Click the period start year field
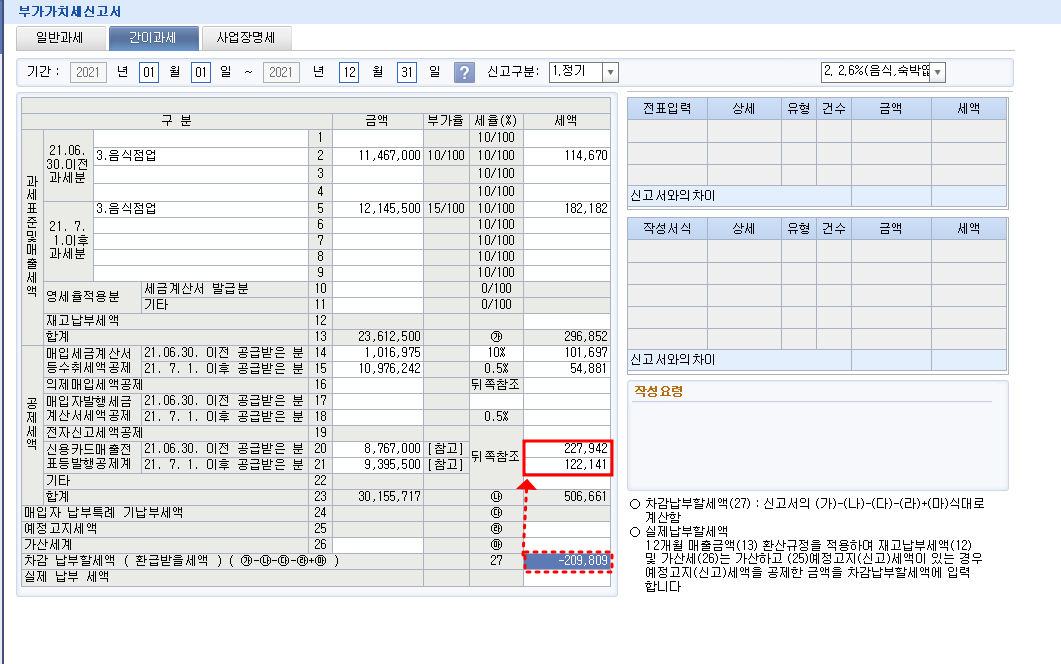This screenshot has height=664, width=1061. [89, 72]
